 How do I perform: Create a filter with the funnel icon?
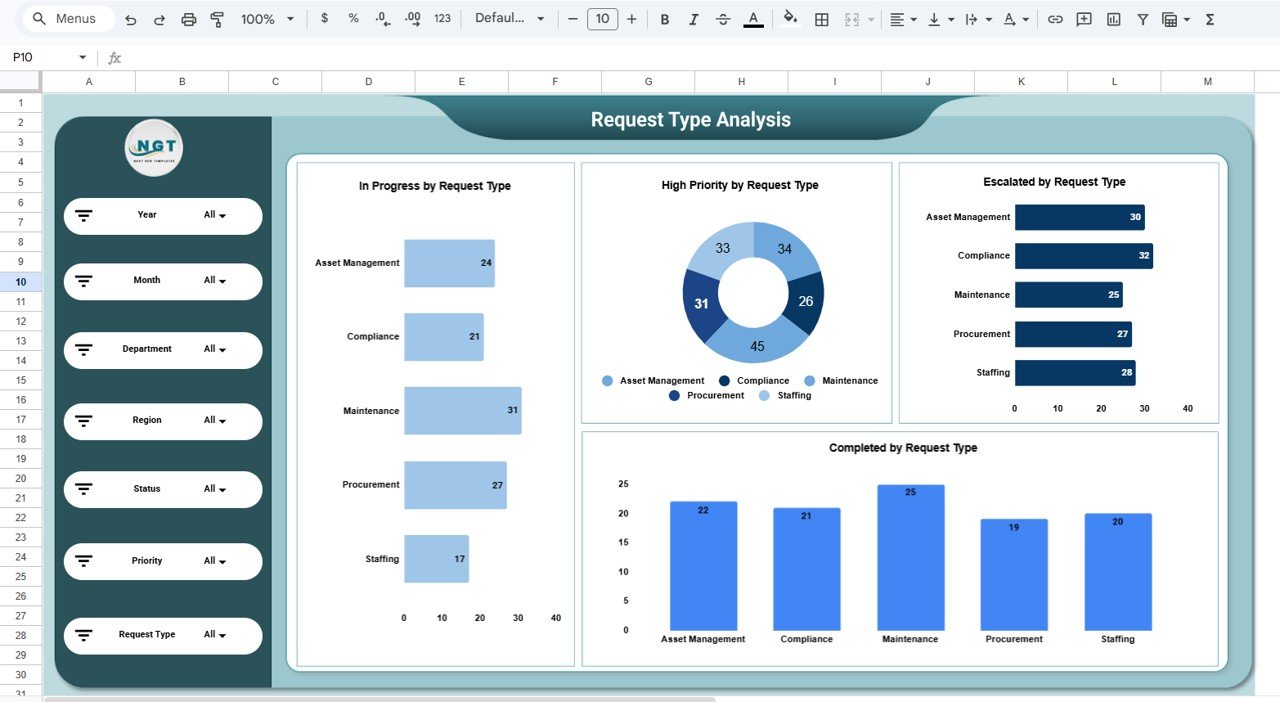pyautogui.click(x=1142, y=19)
